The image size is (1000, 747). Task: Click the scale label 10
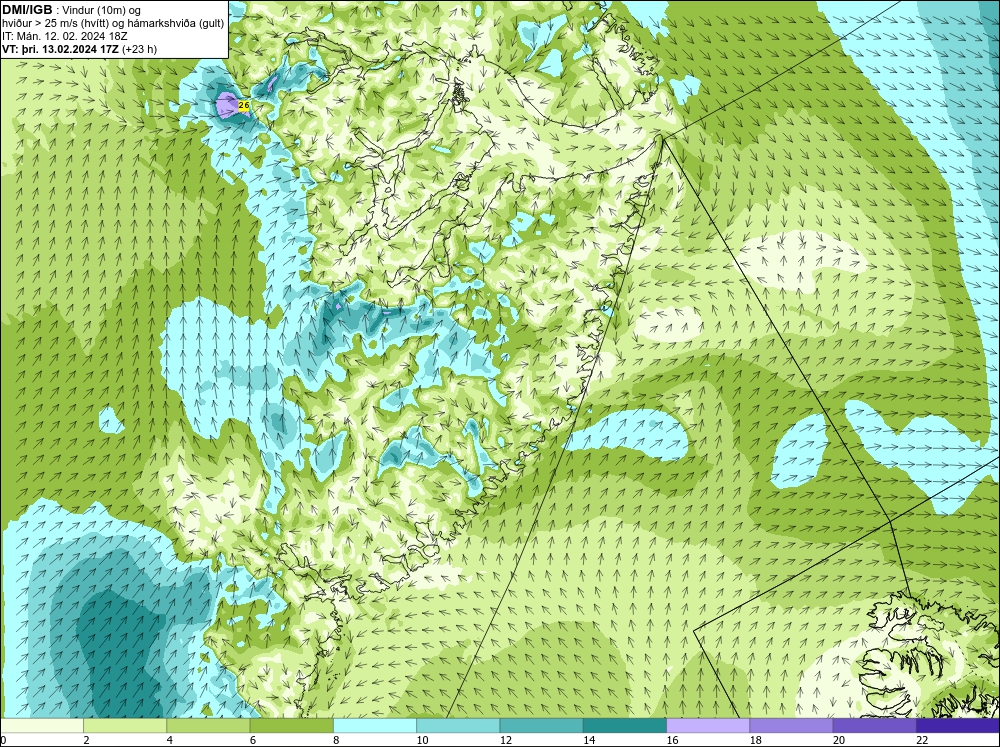[422, 740]
